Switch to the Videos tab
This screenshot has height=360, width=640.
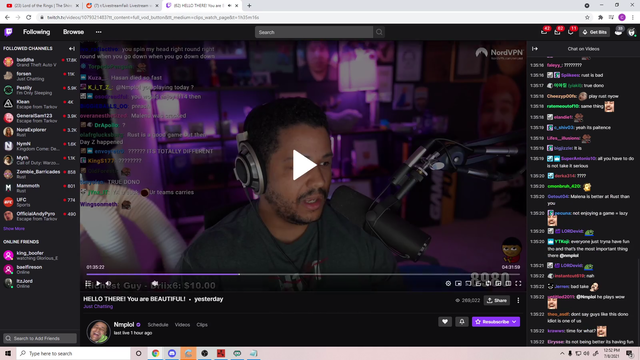coord(182,325)
